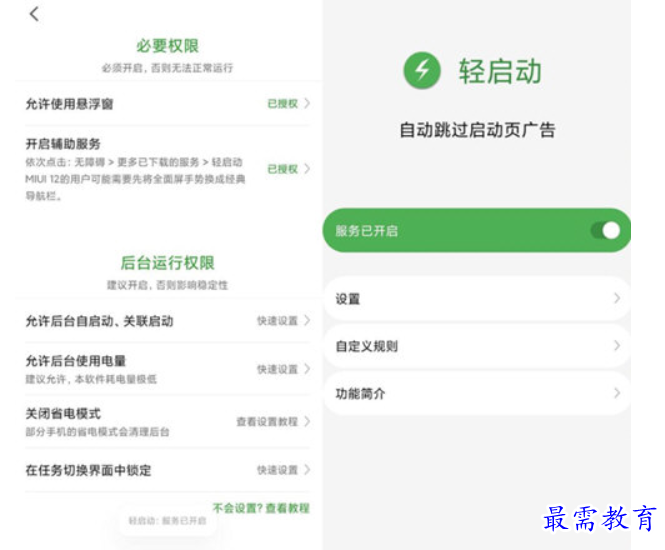Click 部分手机的省电模式会清理后台 description
Image resolution: width=665 pixels, height=550 pixels.
click(98, 432)
